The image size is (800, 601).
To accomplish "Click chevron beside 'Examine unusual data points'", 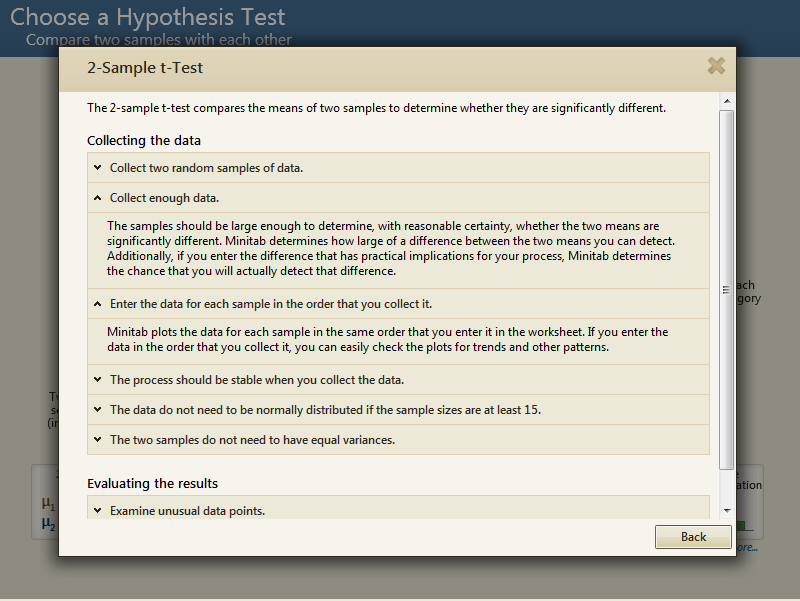I will pos(97,511).
